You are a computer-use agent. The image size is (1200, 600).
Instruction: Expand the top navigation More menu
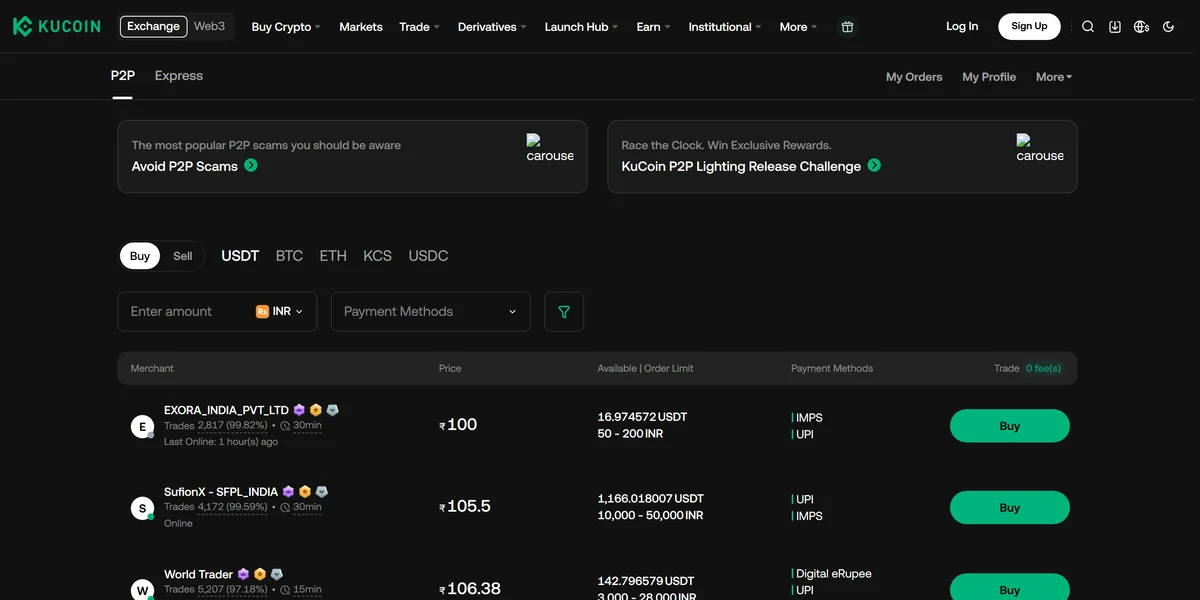coord(798,27)
